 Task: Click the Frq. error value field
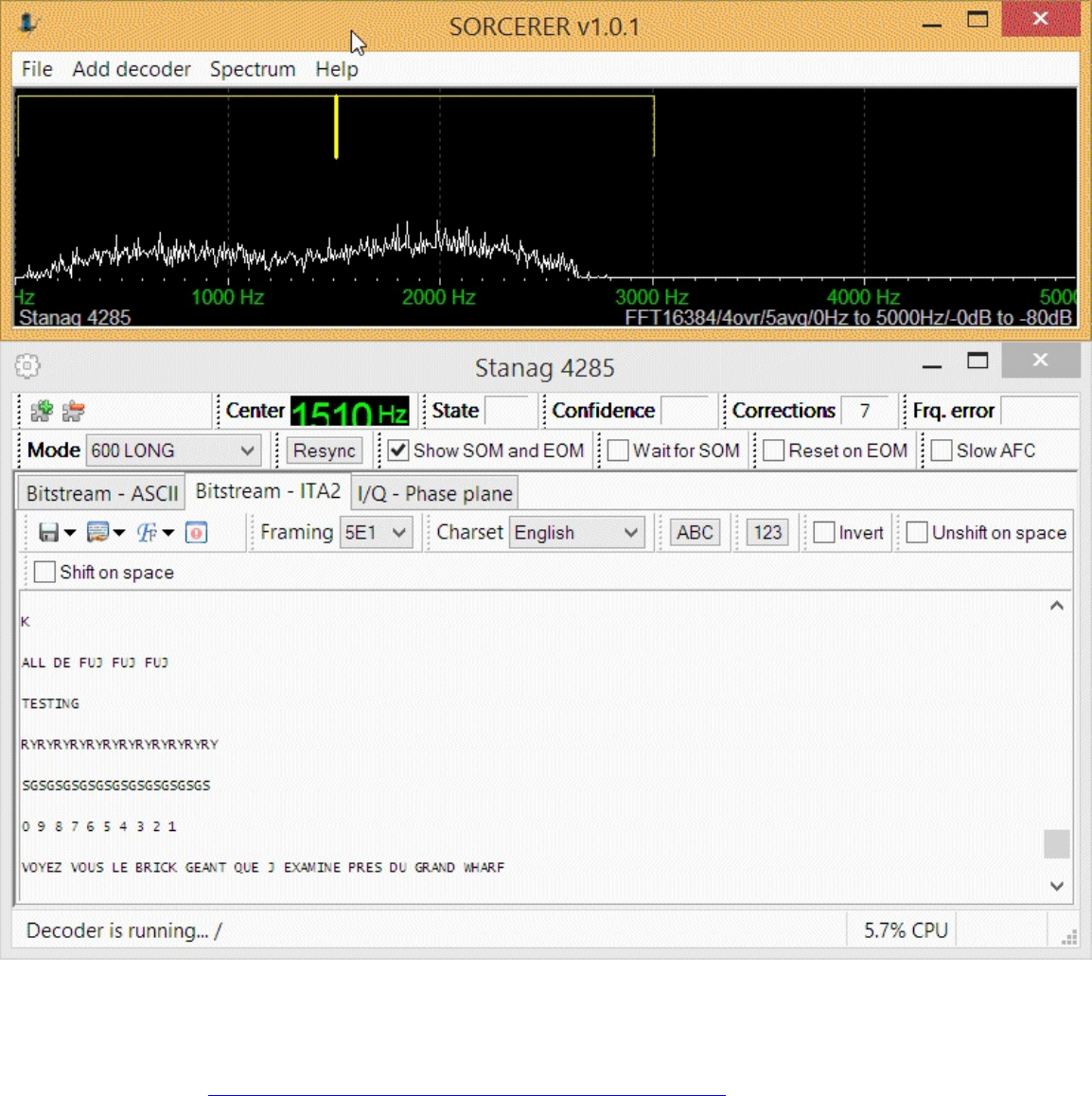tap(1039, 411)
